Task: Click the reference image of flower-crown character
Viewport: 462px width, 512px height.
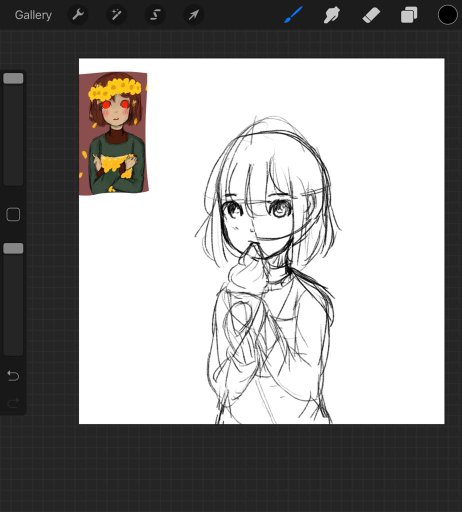Action: [113, 133]
